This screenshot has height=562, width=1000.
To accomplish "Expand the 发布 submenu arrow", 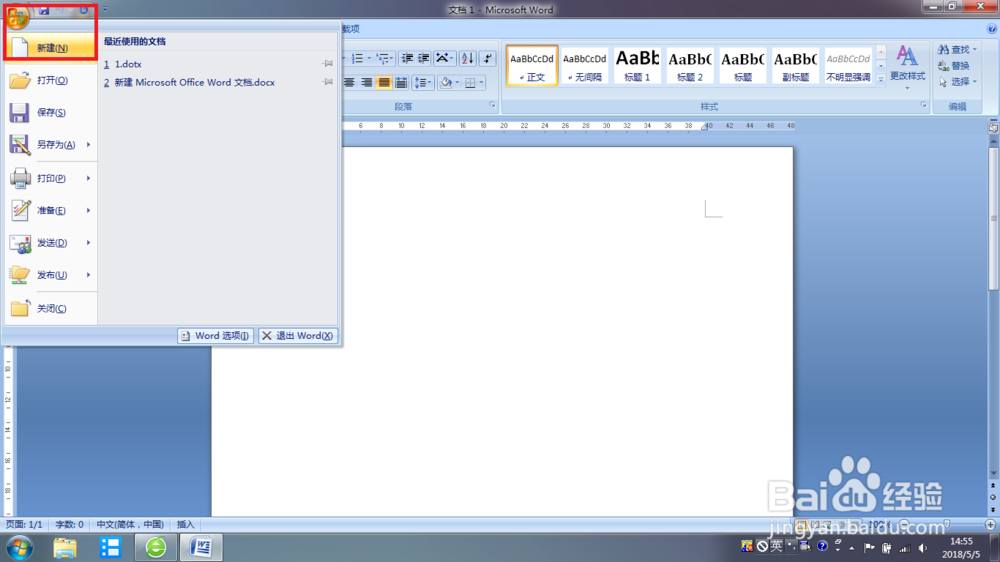I will [x=89, y=275].
